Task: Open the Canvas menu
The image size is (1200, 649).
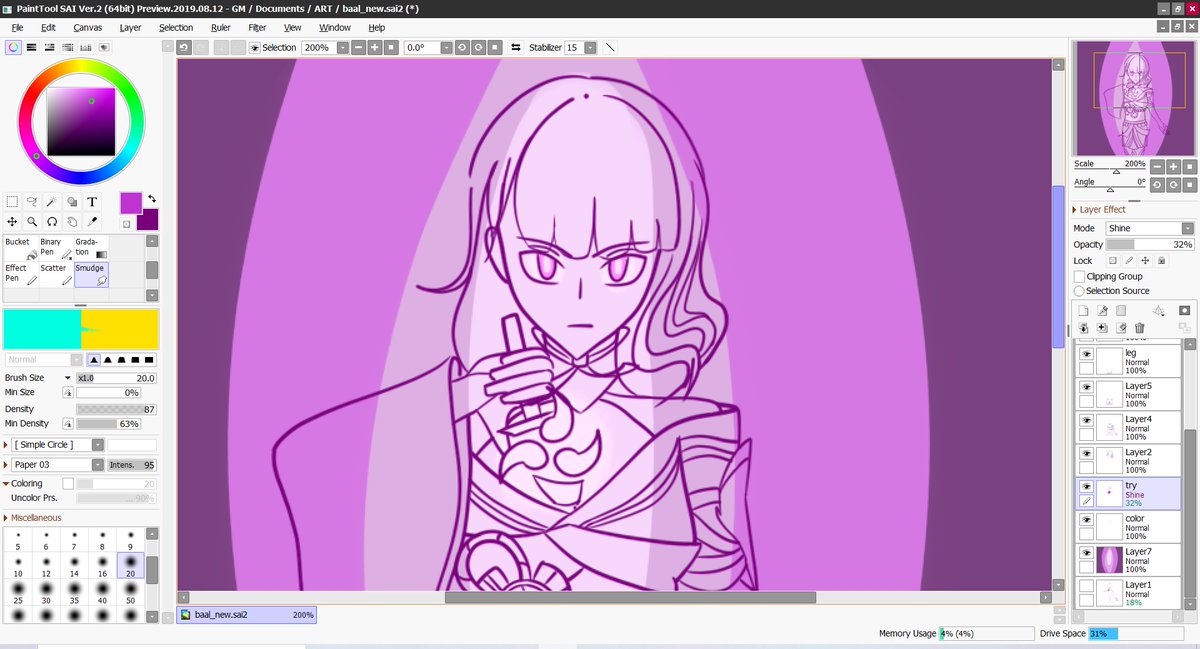Action: coord(87,28)
